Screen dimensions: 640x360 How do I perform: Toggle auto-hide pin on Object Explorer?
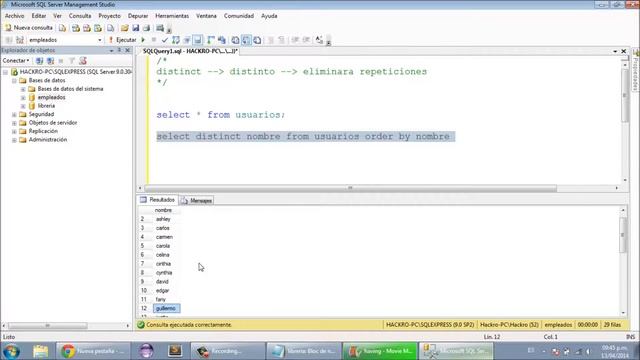click(x=119, y=50)
